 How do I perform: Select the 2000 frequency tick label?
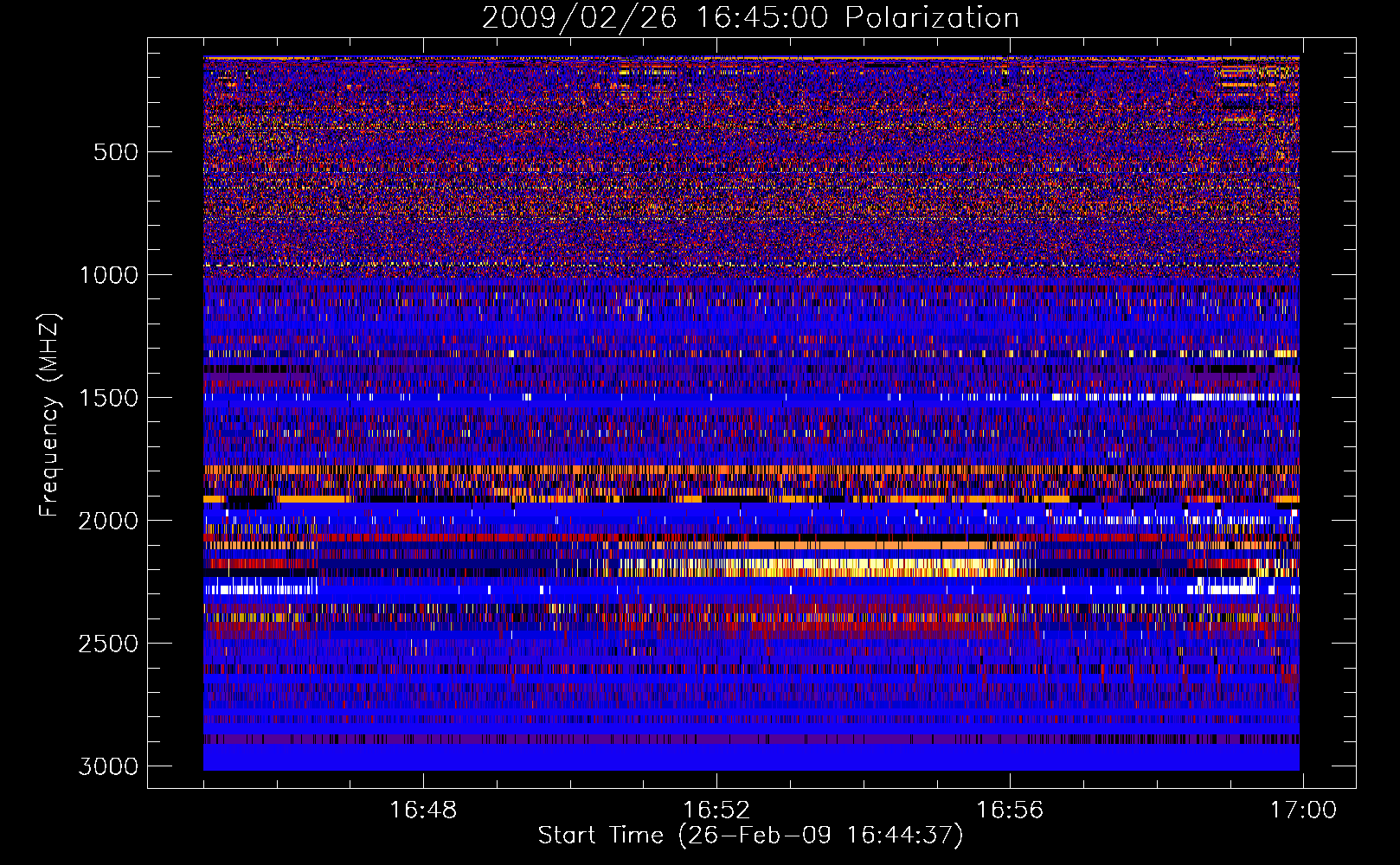108,521
